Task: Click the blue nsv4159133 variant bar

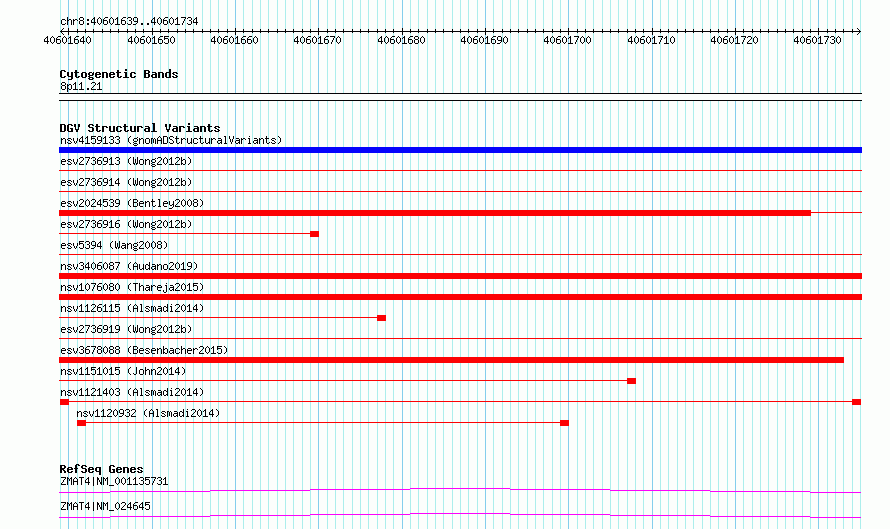Action: tap(460, 150)
